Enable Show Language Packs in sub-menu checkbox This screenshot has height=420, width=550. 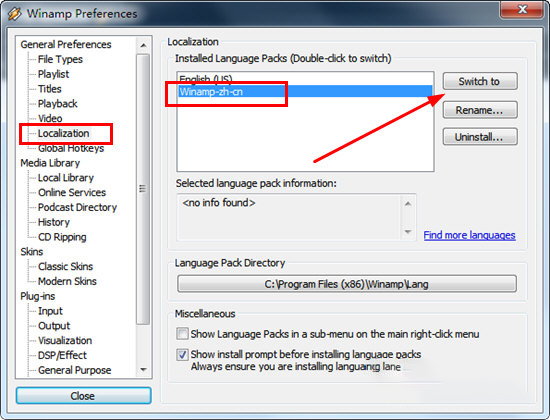[x=182, y=333]
